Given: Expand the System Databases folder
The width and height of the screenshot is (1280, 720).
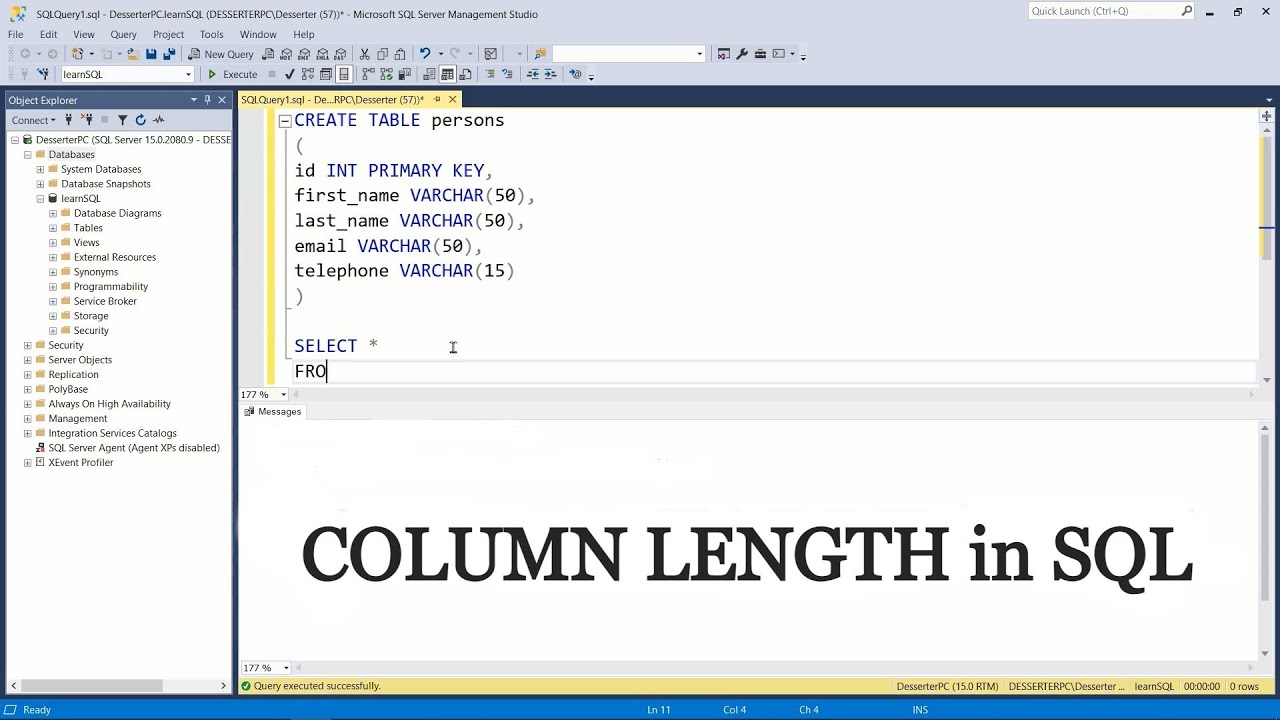Looking at the screenshot, I should click(x=40, y=169).
